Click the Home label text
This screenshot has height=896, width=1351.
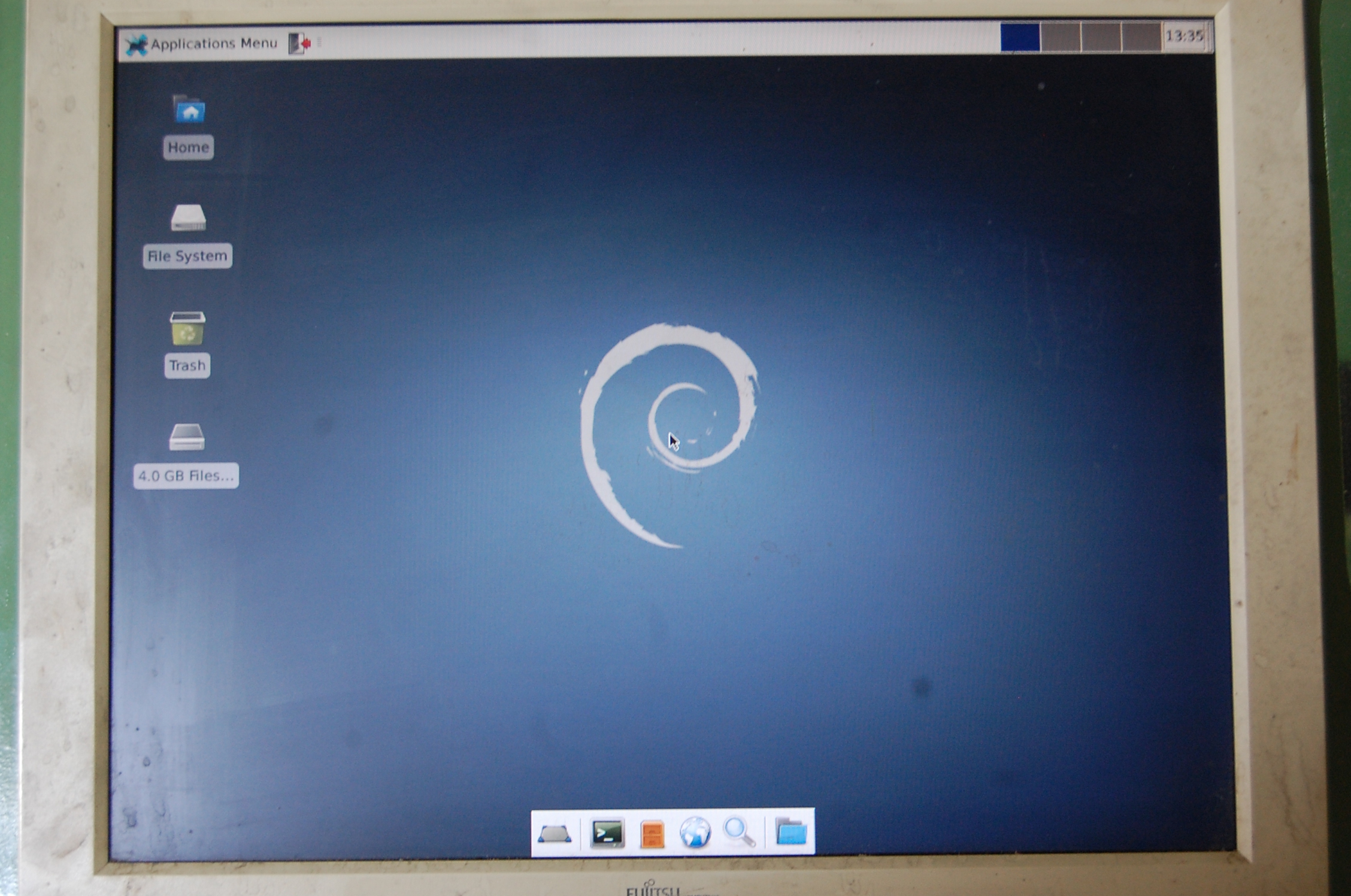188,147
